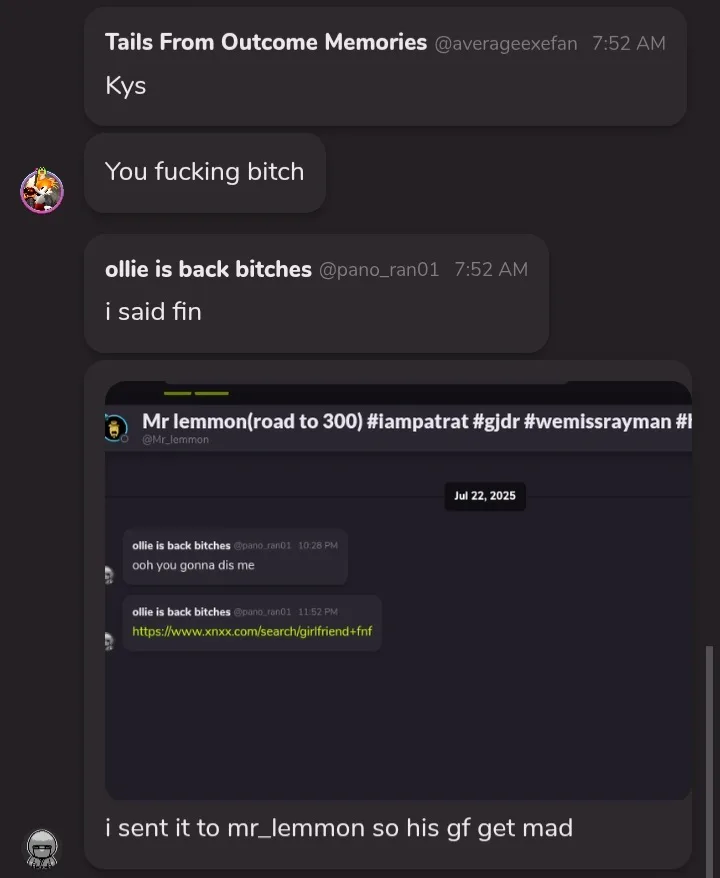This screenshot has height=878, width=720.
Task: Click Mr lemmon's avatar in embedded screenshot
Action: click(116, 428)
